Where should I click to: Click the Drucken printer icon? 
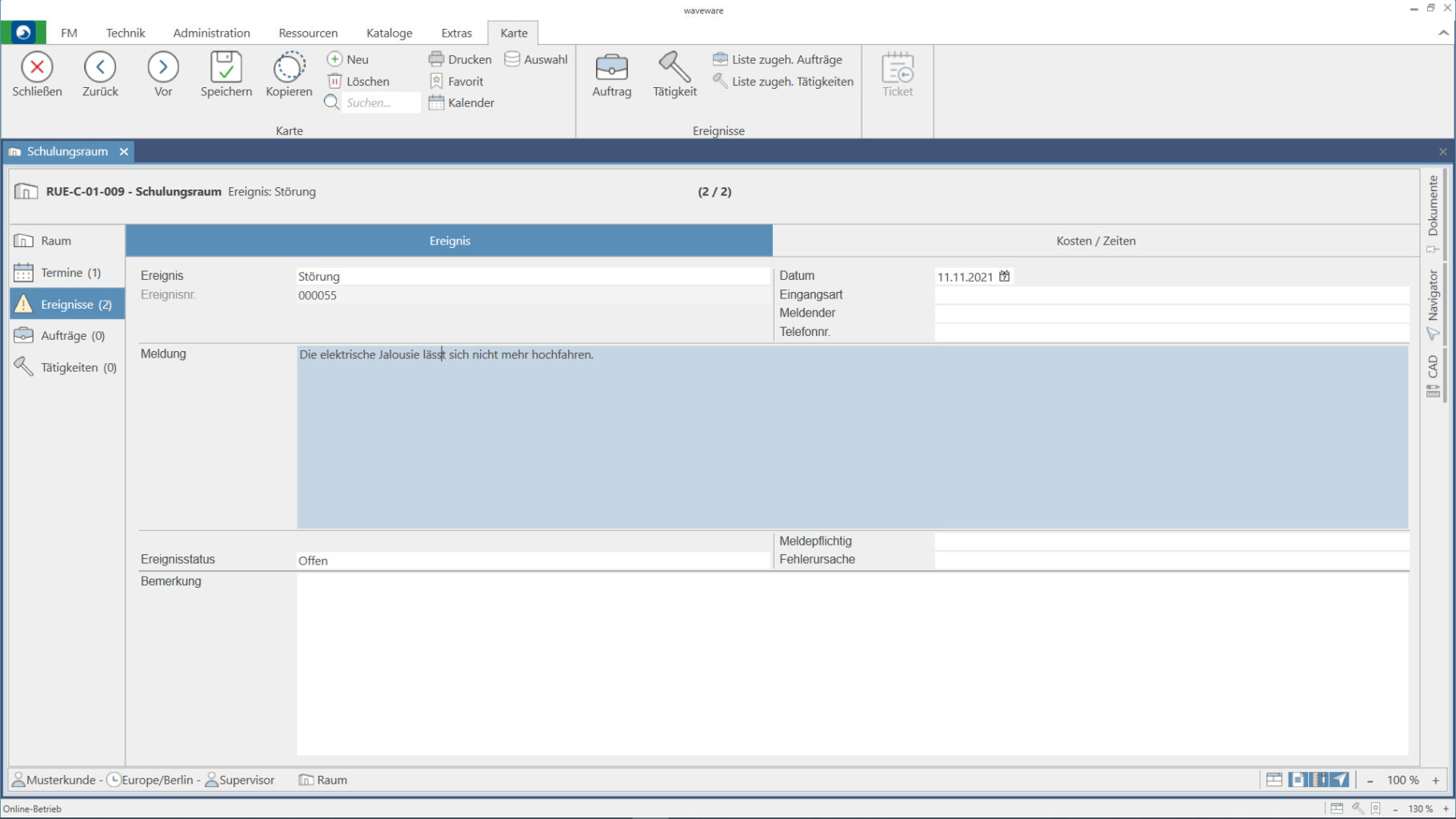tap(436, 59)
